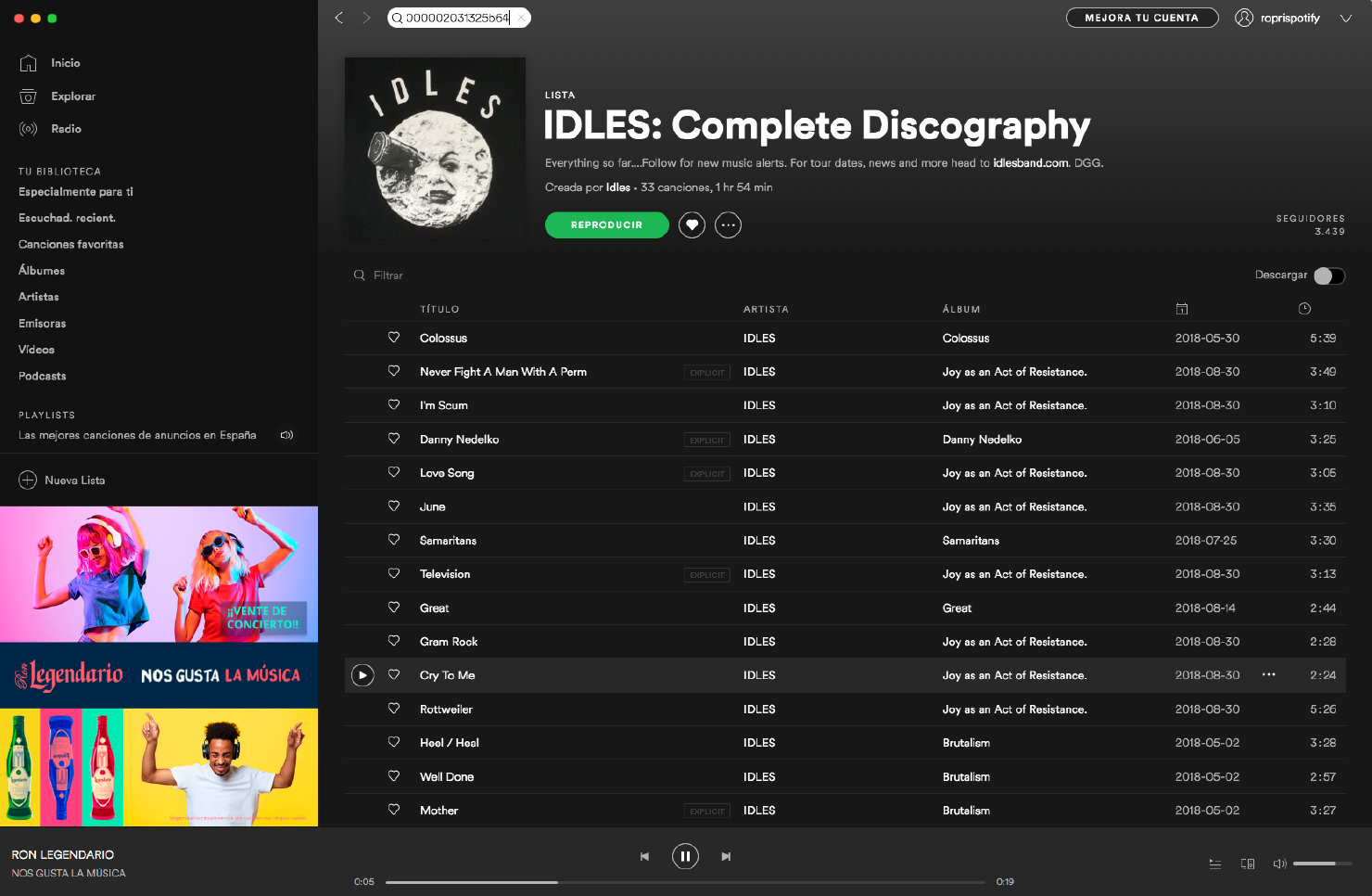Like the song Samaritans

(x=394, y=540)
